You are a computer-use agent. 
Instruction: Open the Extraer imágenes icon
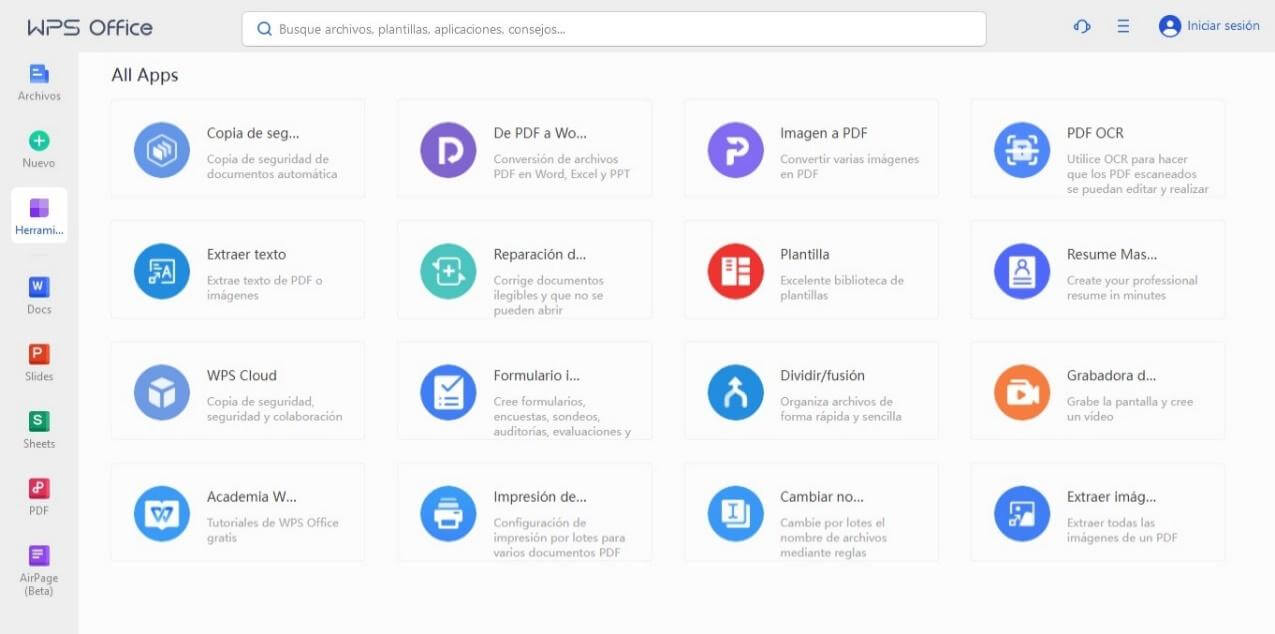click(x=1022, y=514)
